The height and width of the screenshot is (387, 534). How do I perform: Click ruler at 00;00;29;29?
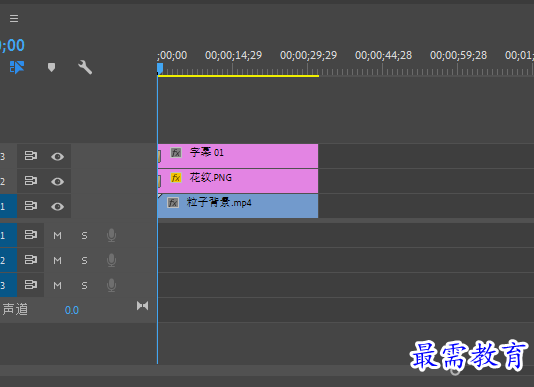click(308, 55)
